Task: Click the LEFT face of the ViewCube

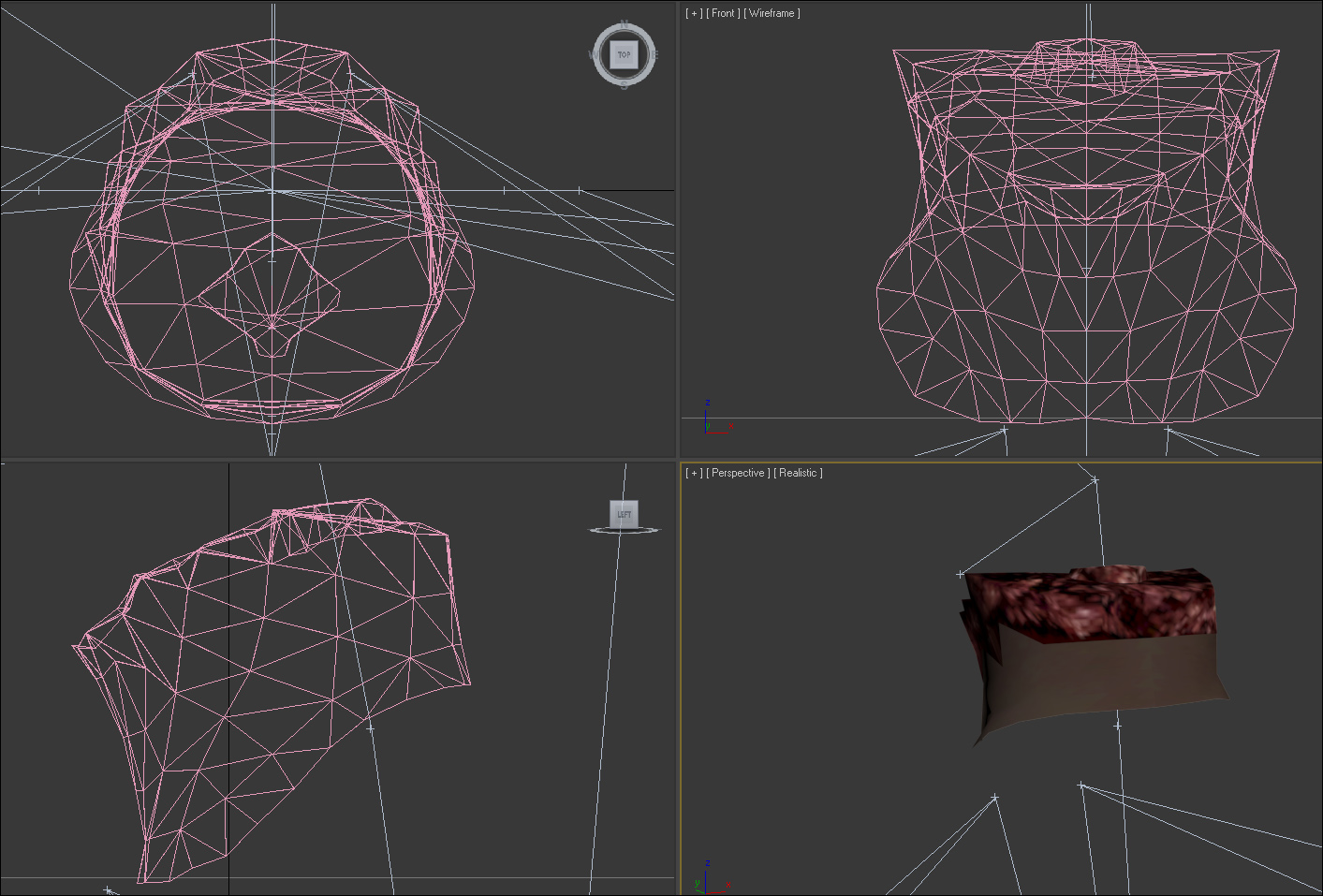Action: tap(624, 513)
